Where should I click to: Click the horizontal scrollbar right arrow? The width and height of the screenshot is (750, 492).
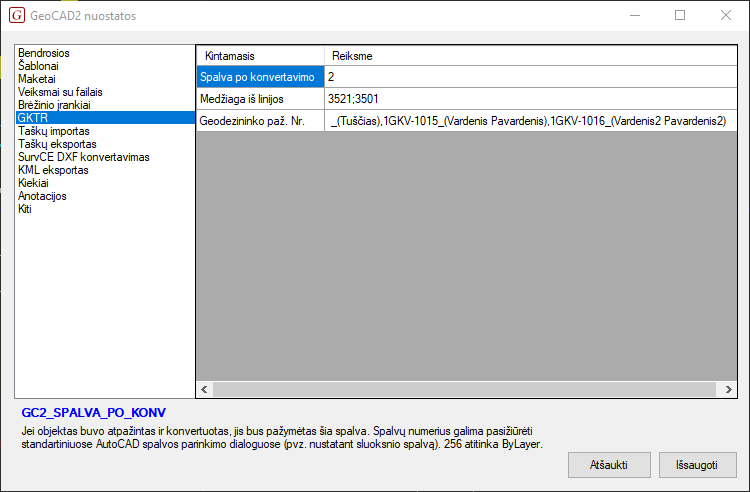[728, 389]
